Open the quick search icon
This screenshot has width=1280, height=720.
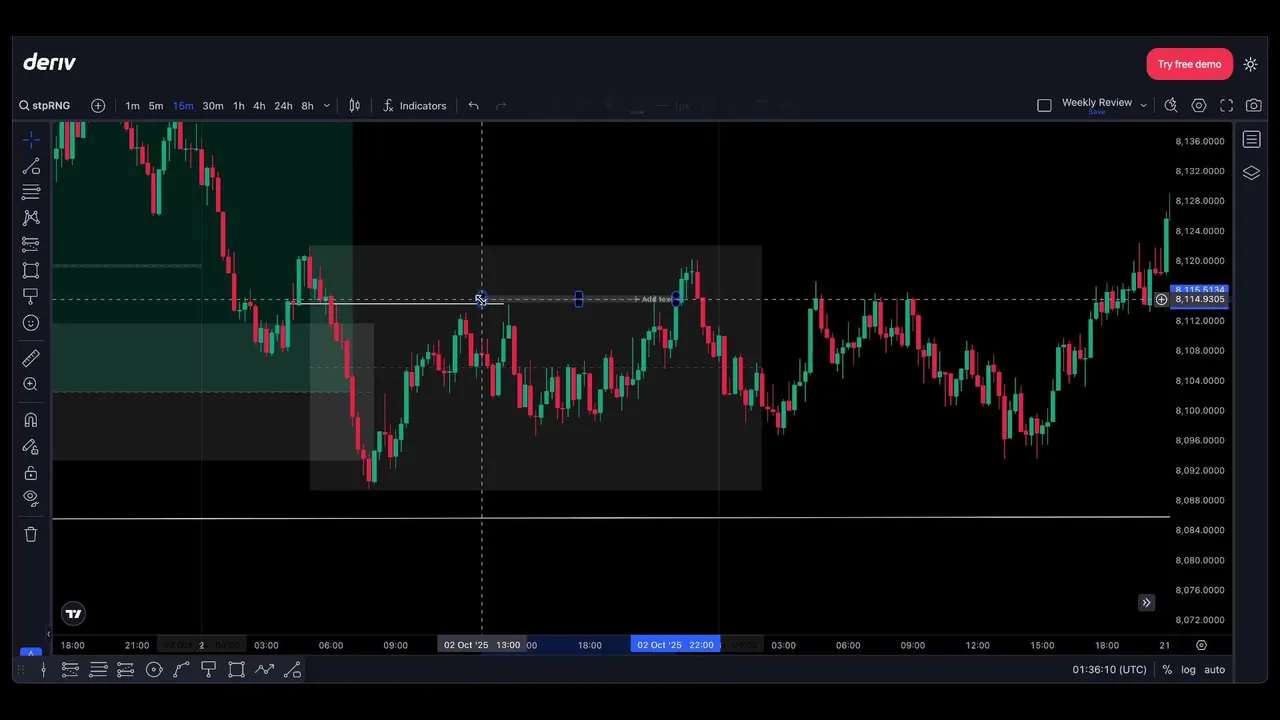(1171, 105)
